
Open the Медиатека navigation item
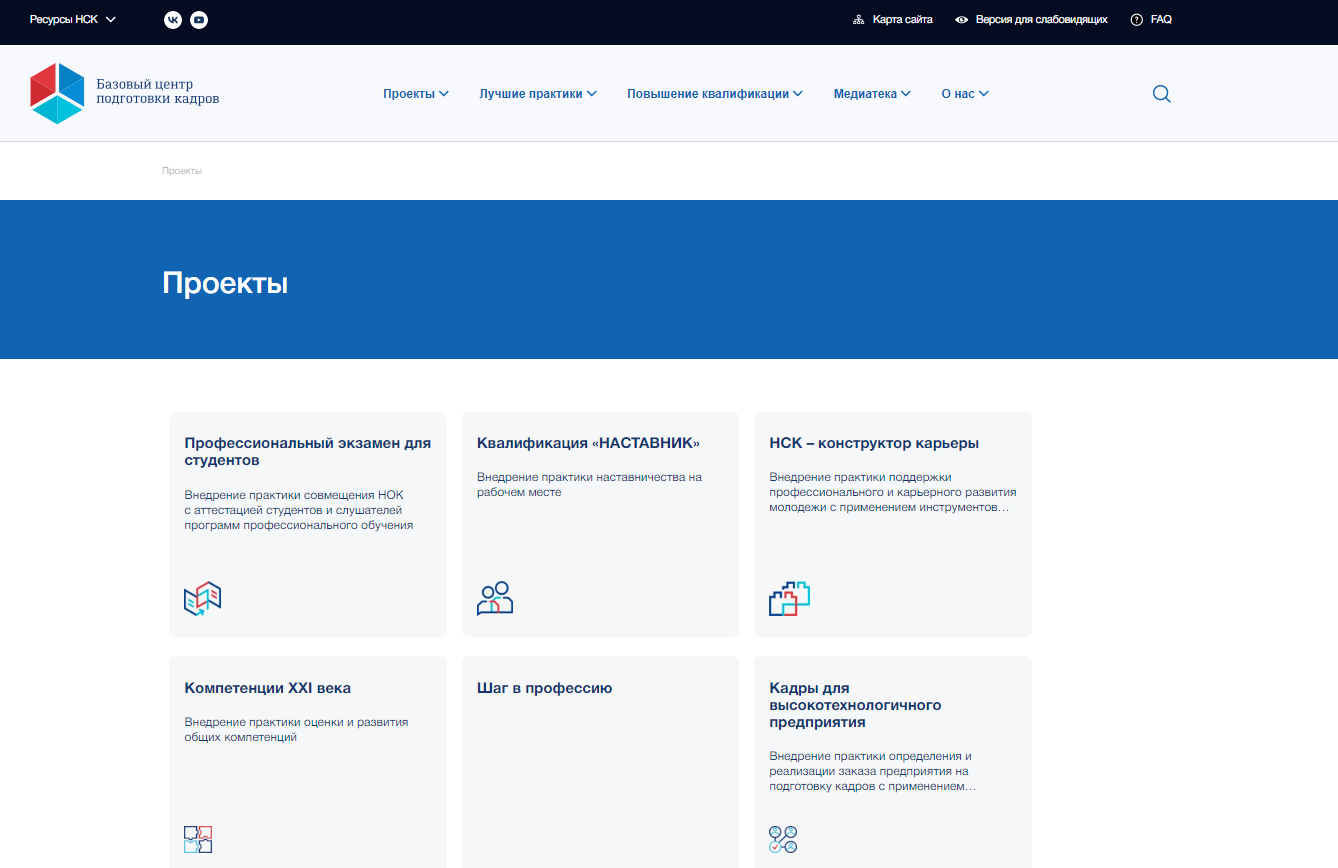(x=865, y=94)
